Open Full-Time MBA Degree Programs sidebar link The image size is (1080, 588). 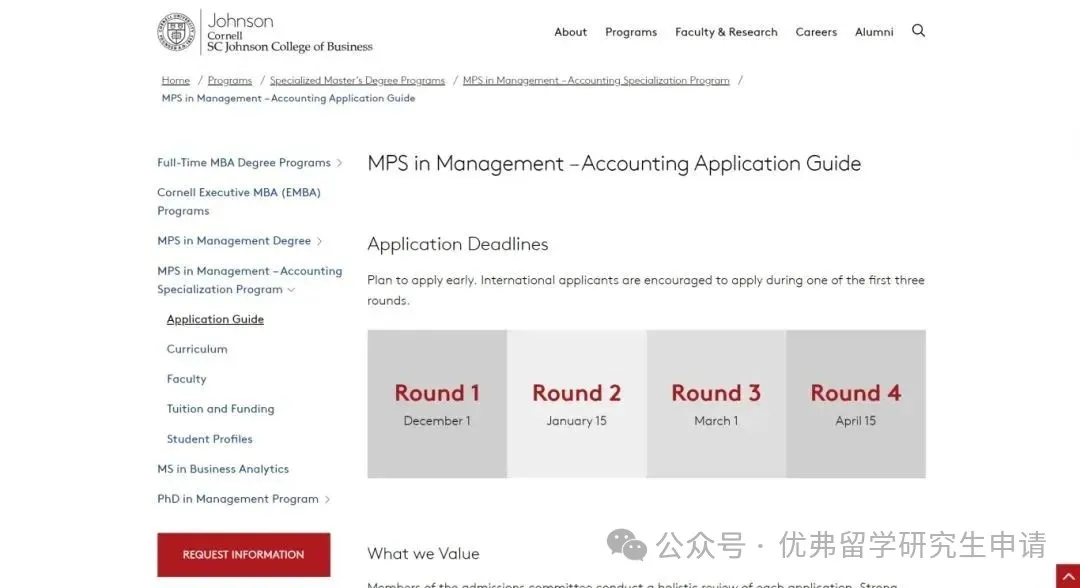click(x=244, y=162)
